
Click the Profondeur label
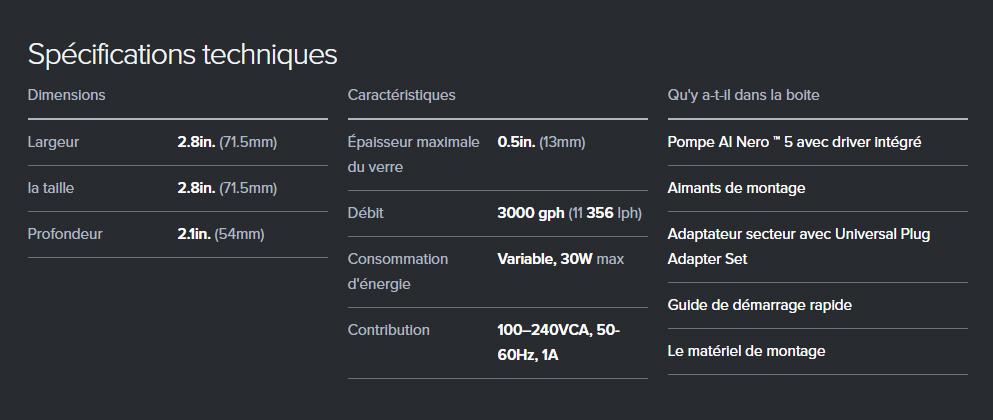(65, 234)
